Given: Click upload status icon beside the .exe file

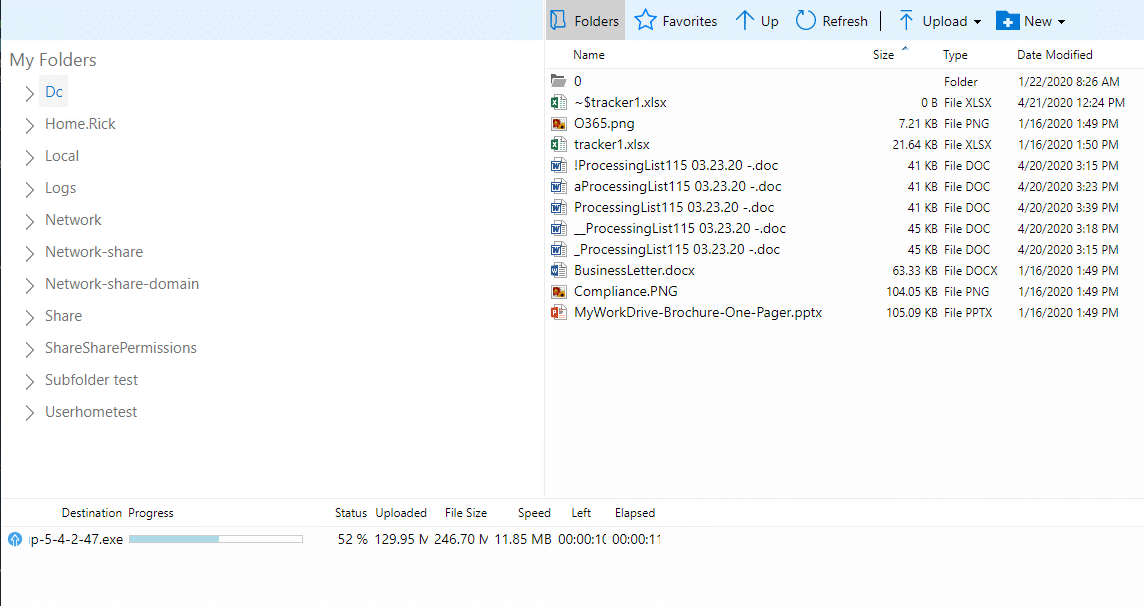Looking at the screenshot, I should tap(15, 540).
